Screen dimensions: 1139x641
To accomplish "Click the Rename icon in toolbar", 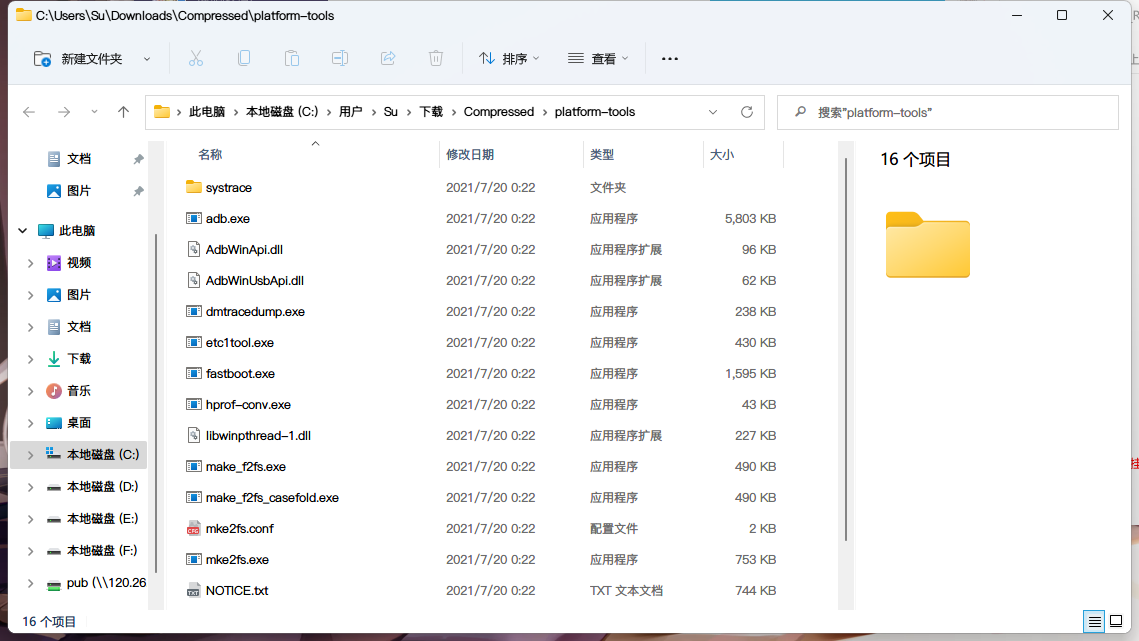I will point(340,58).
